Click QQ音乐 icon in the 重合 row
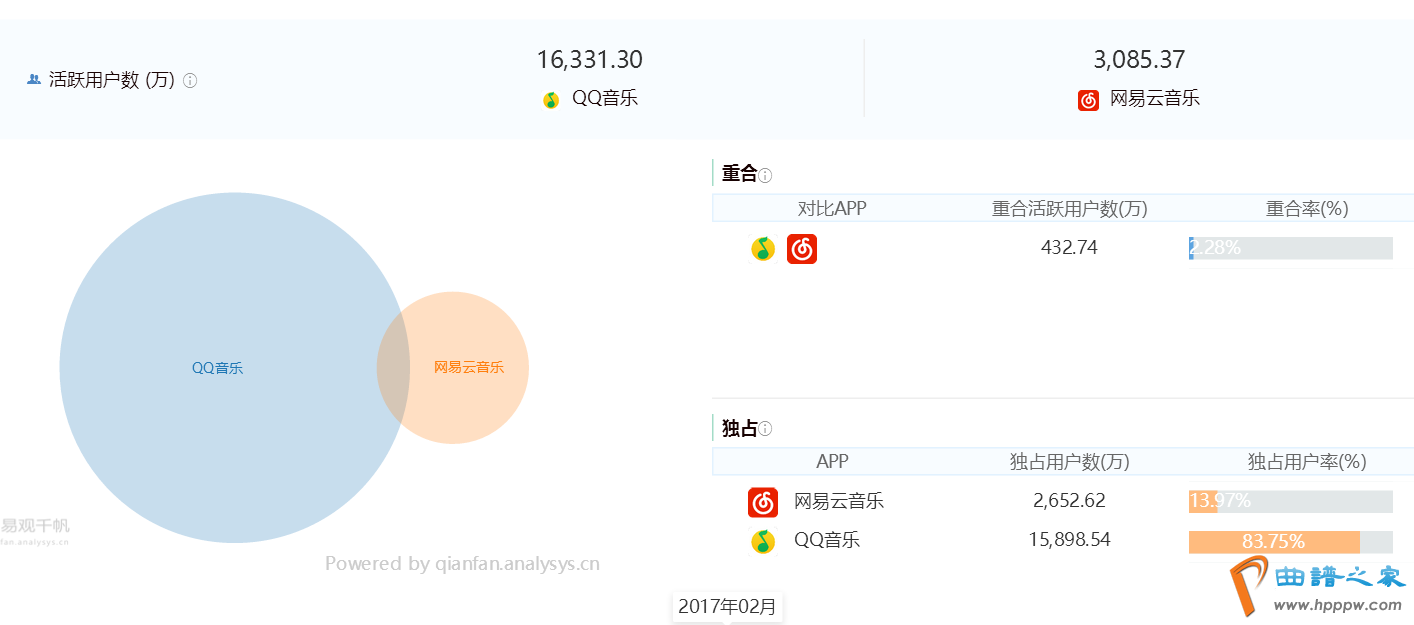Image resolution: width=1414 pixels, height=625 pixels. point(763,248)
